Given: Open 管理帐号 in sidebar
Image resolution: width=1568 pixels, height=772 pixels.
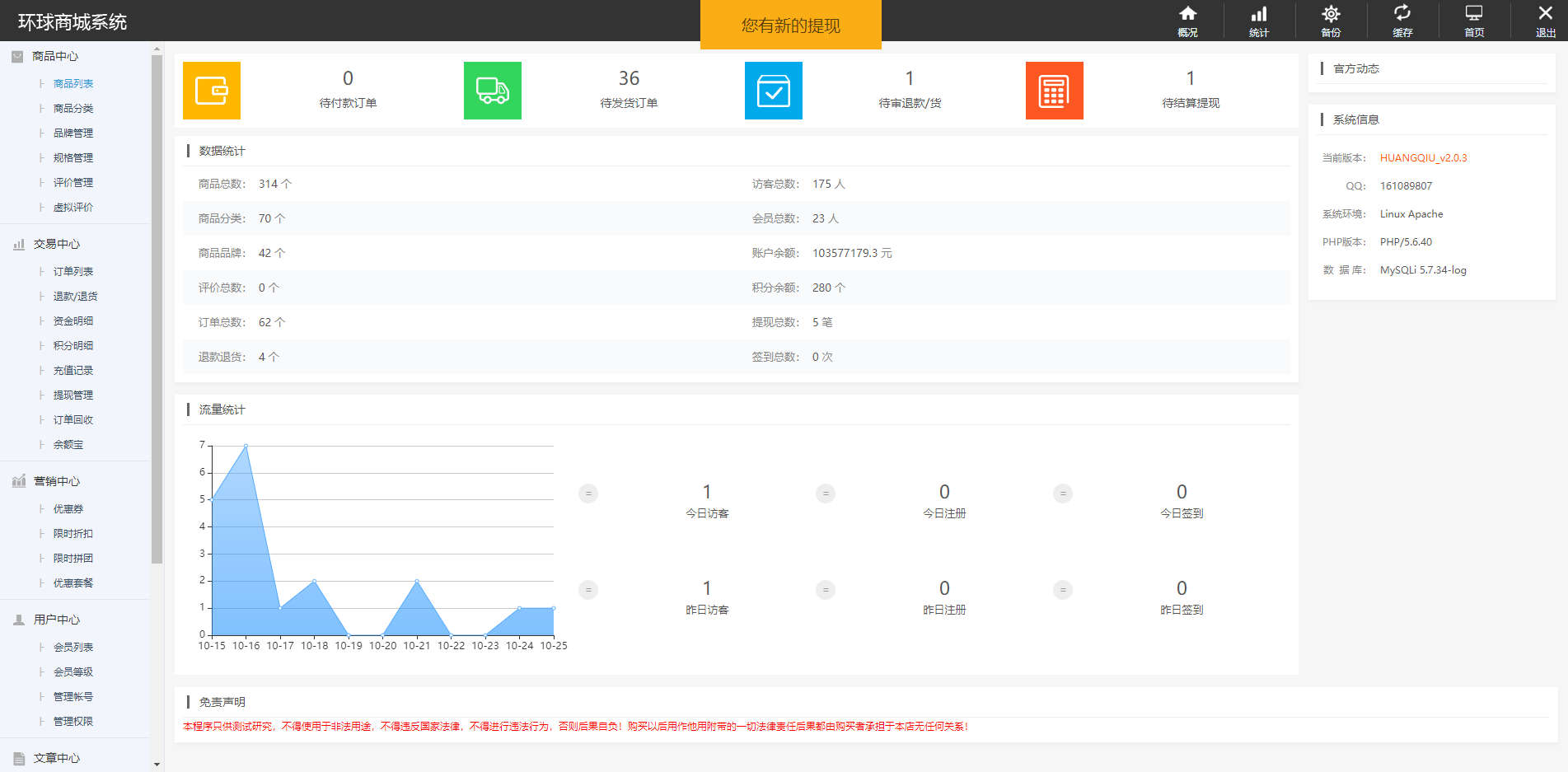Looking at the screenshot, I should (x=73, y=697).
